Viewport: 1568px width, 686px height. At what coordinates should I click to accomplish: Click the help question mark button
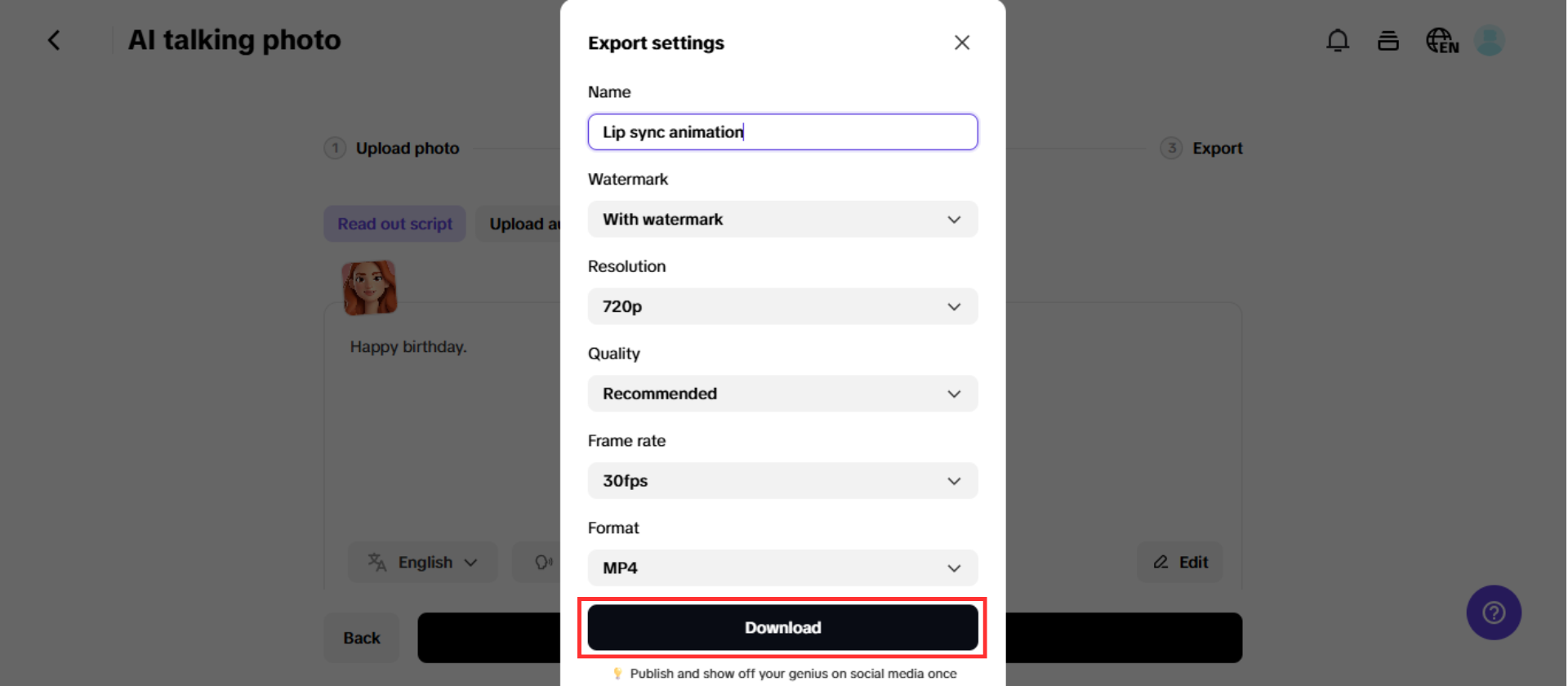1493,612
